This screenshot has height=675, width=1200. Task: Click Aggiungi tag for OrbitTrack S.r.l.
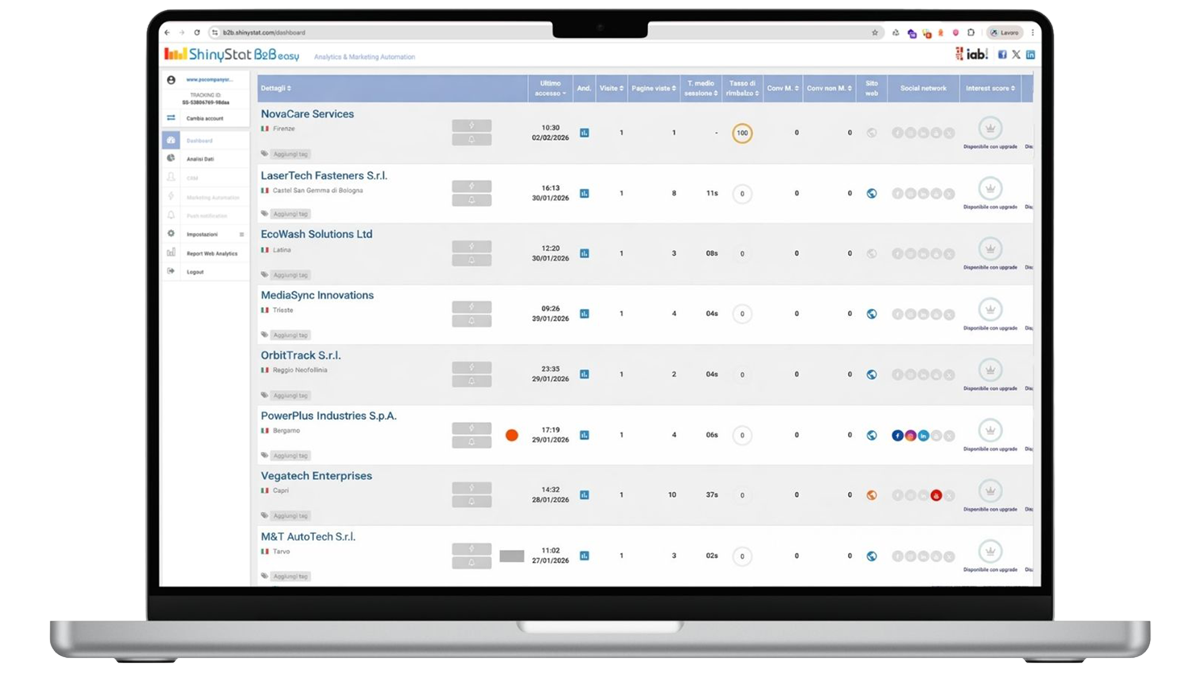(x=290, y=395)
